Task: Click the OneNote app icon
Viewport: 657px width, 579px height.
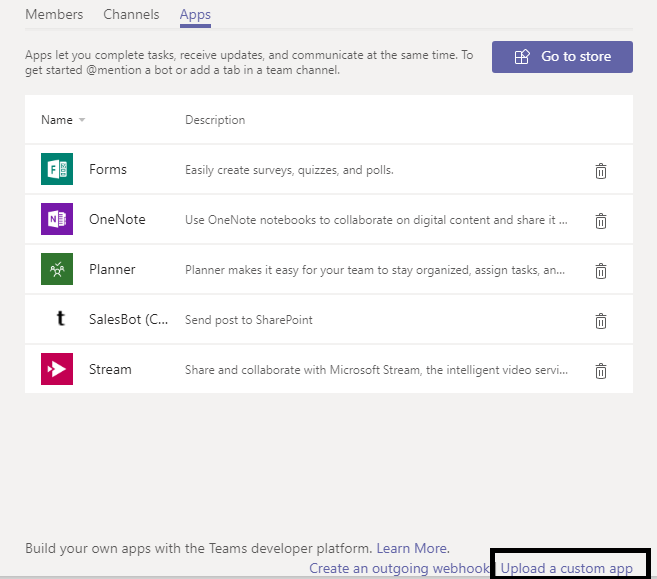Action: coord(57,219)
